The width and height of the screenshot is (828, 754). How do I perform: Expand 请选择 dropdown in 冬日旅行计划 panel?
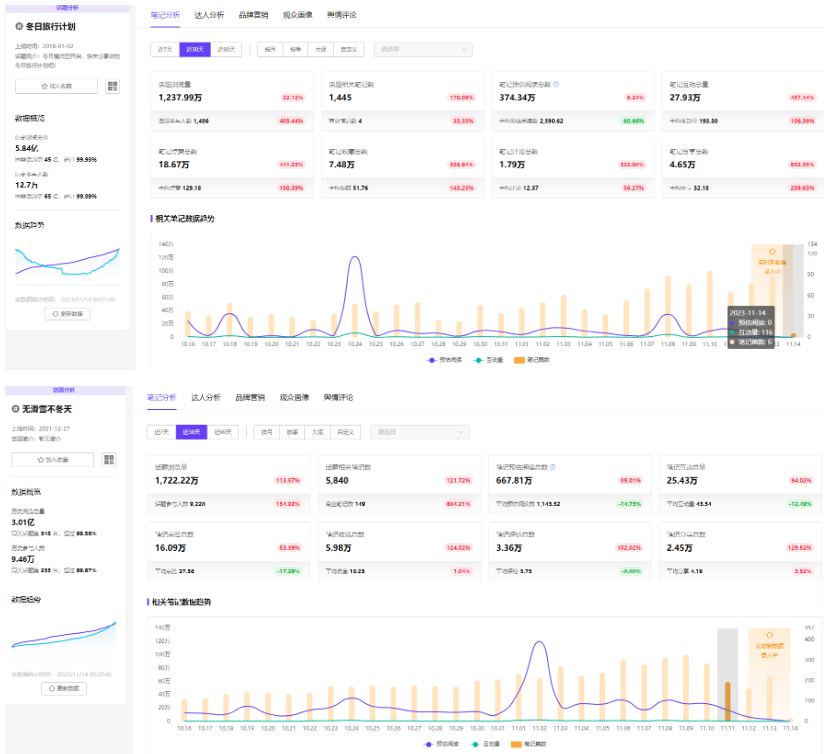[423, 49]
